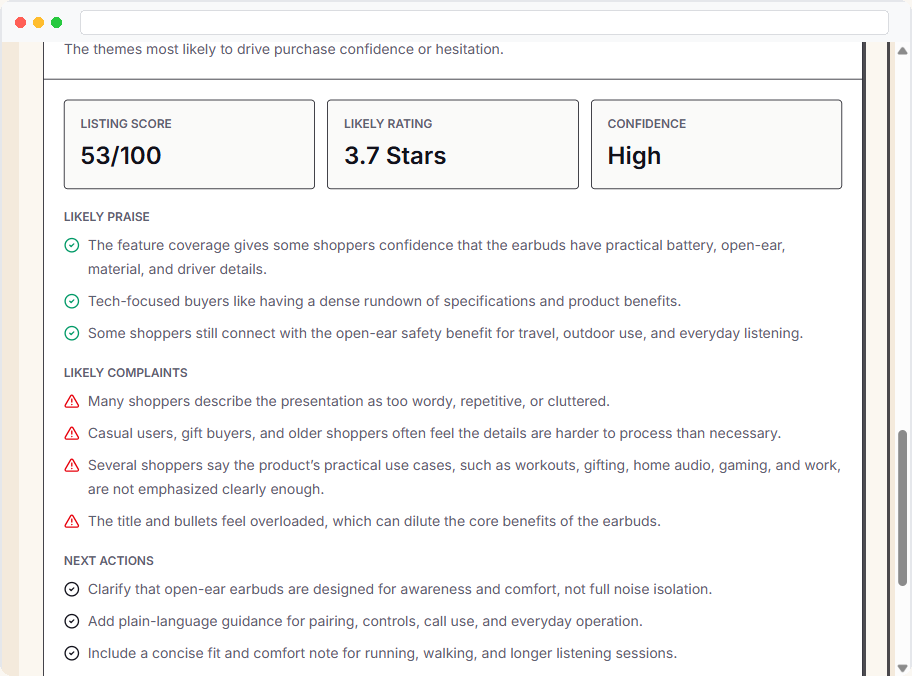
Task: Click the LIKELY PRAISE heading
Action: click(x=106, y=217)
